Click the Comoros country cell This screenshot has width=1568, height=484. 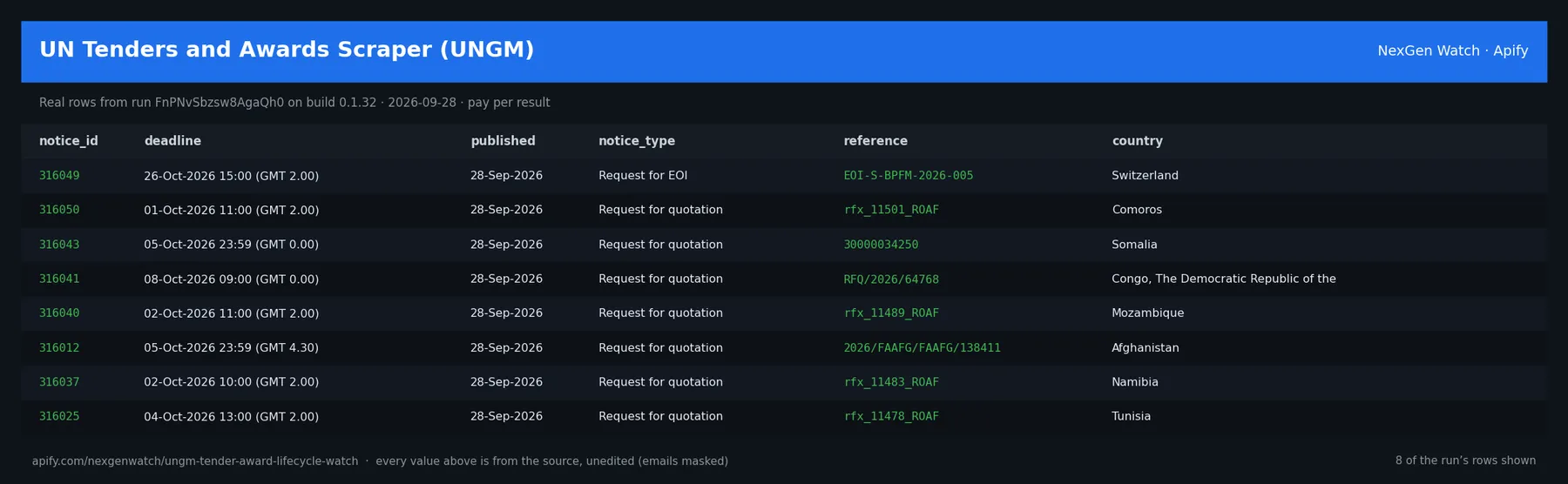(1137, 210)
